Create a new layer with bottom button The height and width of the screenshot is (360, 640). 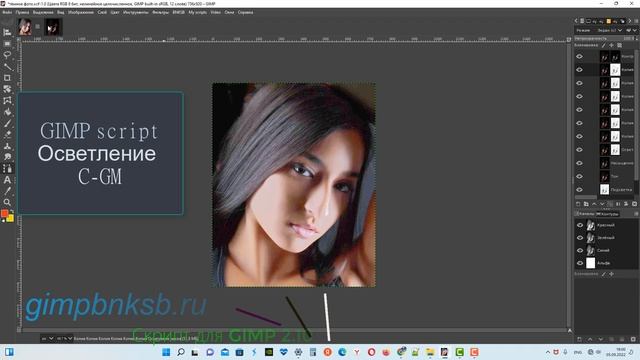pos(578,204)
